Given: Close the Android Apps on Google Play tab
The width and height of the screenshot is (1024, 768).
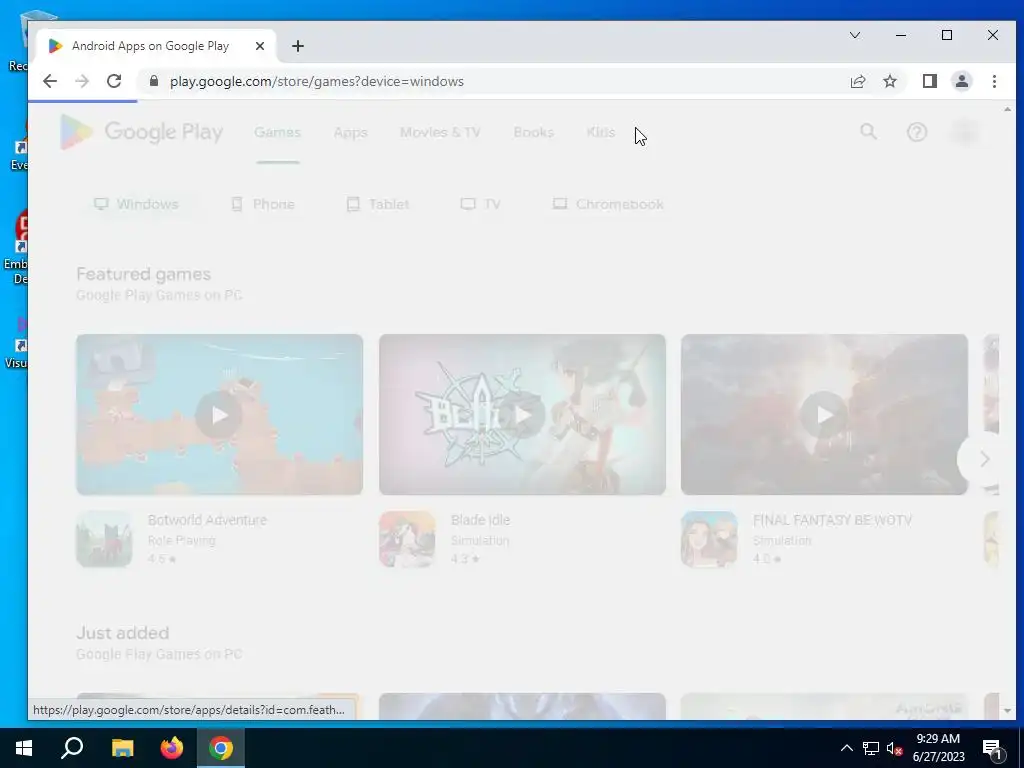Looking at the screenshot, I should click(260, 46).
